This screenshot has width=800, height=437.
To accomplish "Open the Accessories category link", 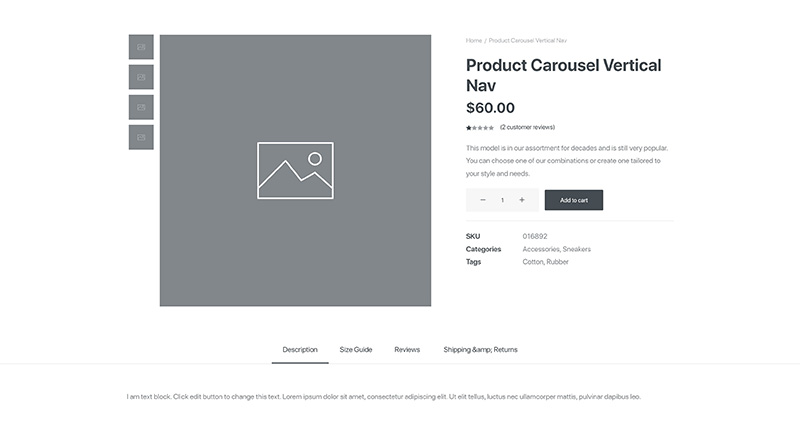I will pyautogui.click(x=541, y=249).
